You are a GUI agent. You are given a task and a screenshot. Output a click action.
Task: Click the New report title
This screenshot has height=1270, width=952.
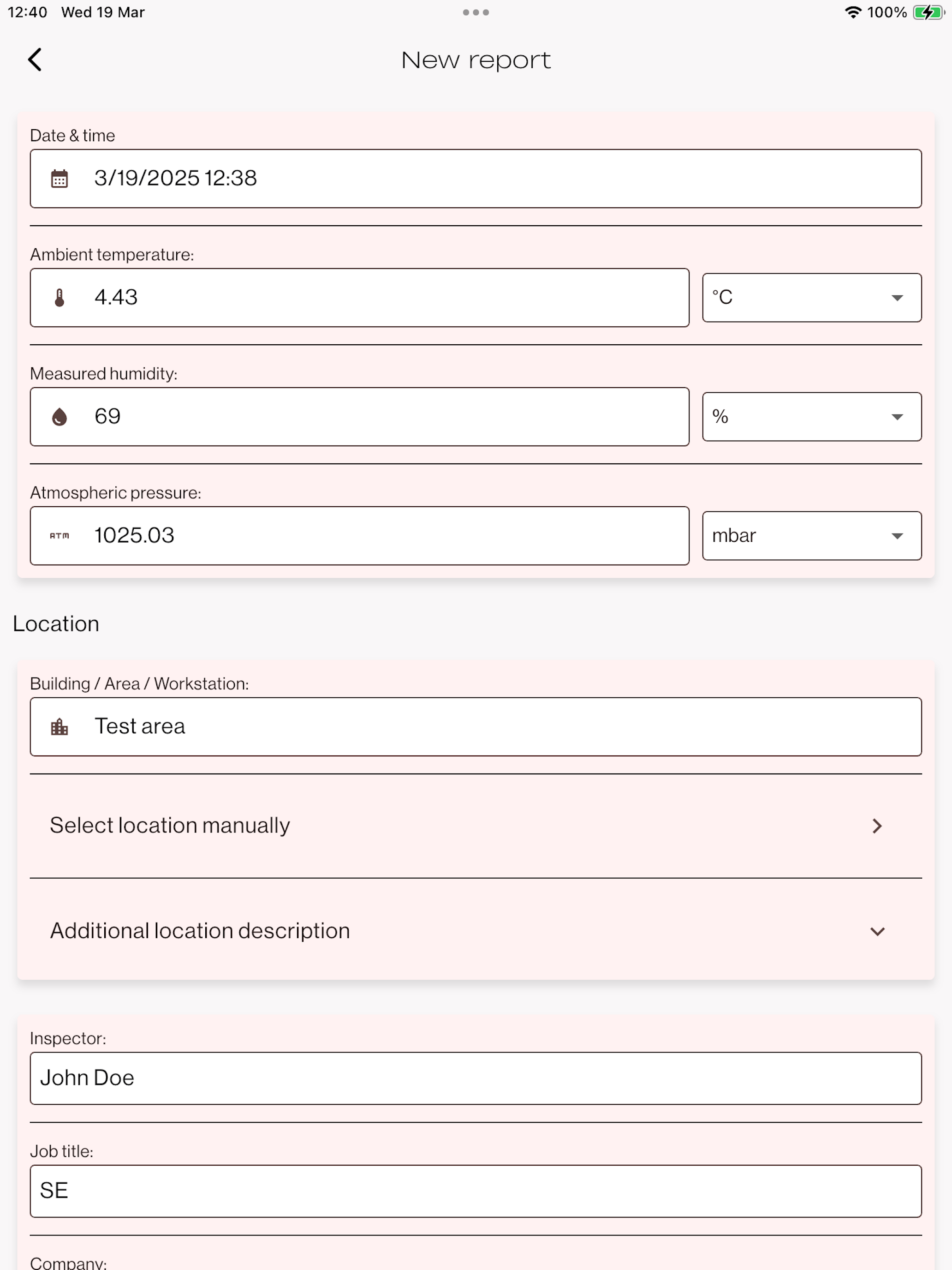coord(476,60)
